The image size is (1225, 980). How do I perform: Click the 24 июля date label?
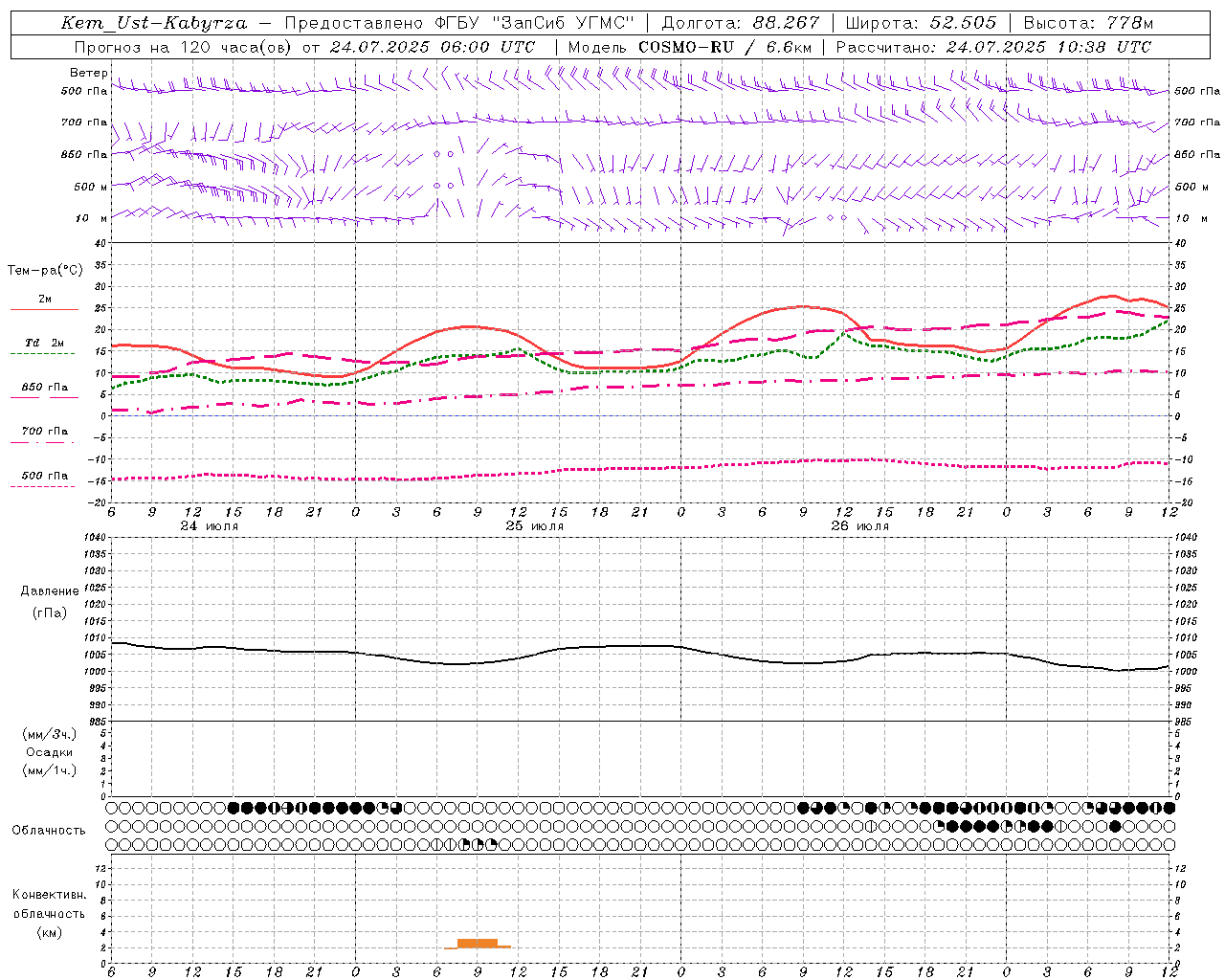tap(210, 526)
